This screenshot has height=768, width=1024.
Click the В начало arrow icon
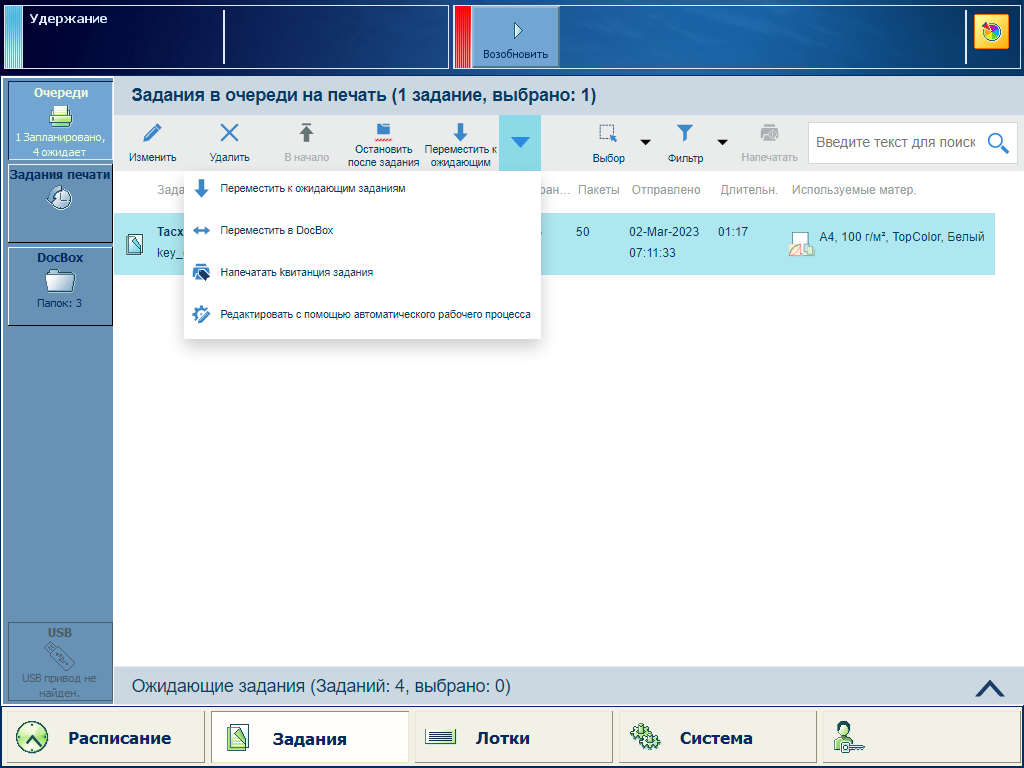coord(306,133)
